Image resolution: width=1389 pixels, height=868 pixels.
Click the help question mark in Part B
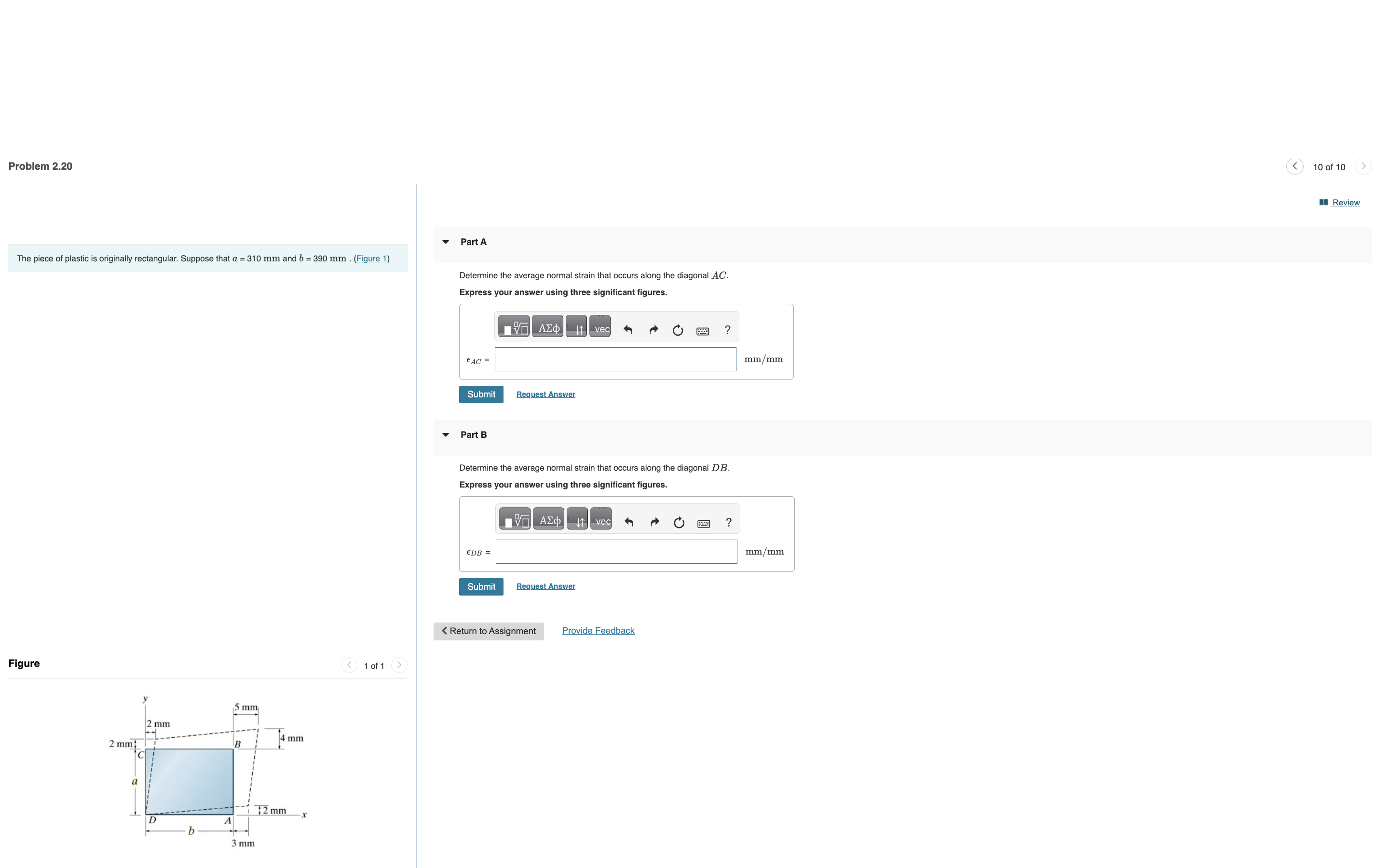click(x=729, y=522)
